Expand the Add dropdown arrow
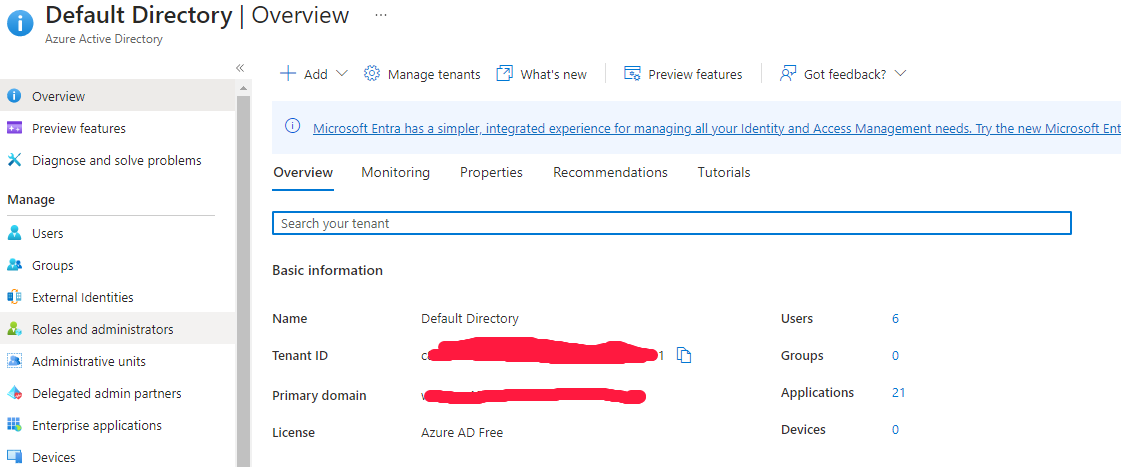This screenshot has width=1121, height=467. click(x=341, y=74)
